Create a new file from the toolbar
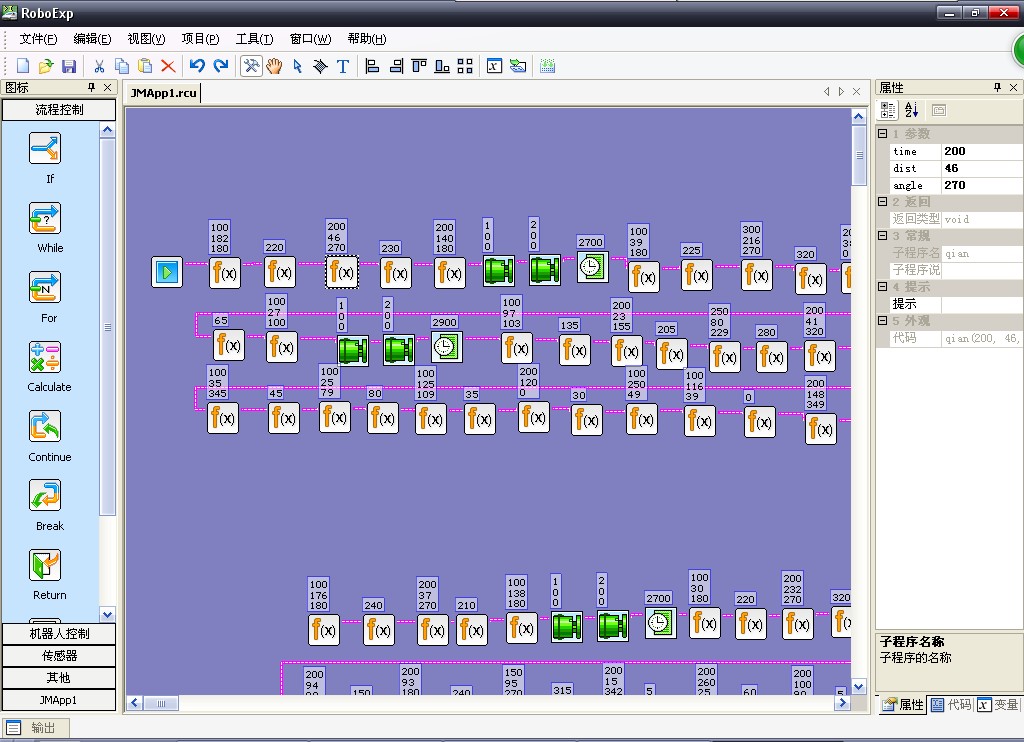 [x=23, y=66]
